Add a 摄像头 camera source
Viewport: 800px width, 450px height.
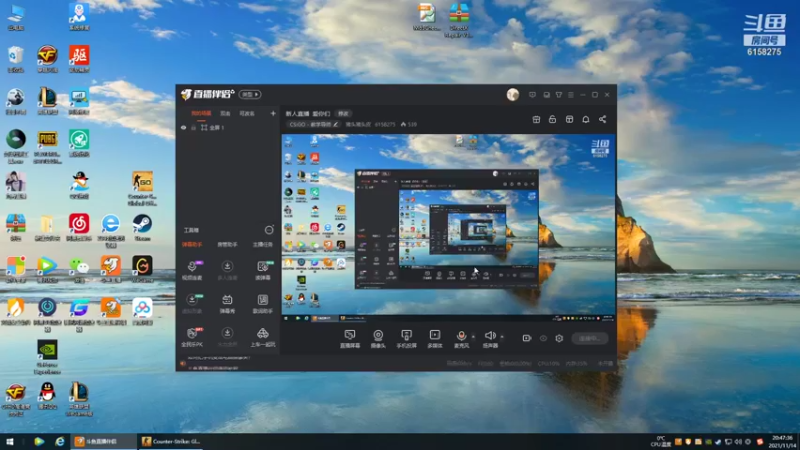(x=378, y=338)
